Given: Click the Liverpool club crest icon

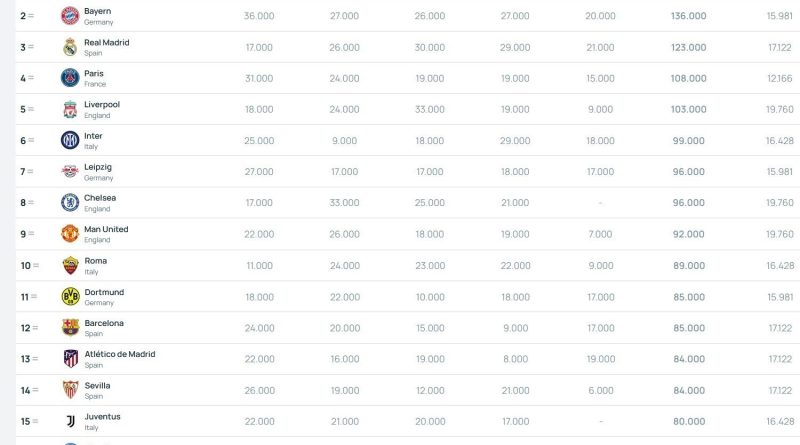Looking at the screenshot, I should pyautogui.click(x=69, y=109).
